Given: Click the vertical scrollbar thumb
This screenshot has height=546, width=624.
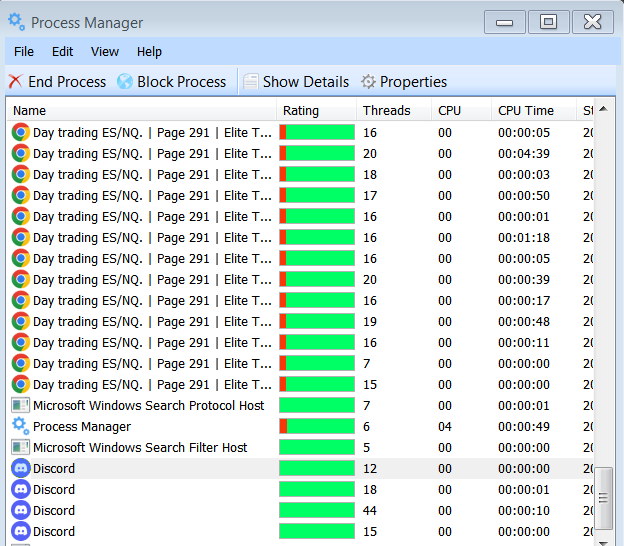Looking at the screenshot, I should (603, 498).
